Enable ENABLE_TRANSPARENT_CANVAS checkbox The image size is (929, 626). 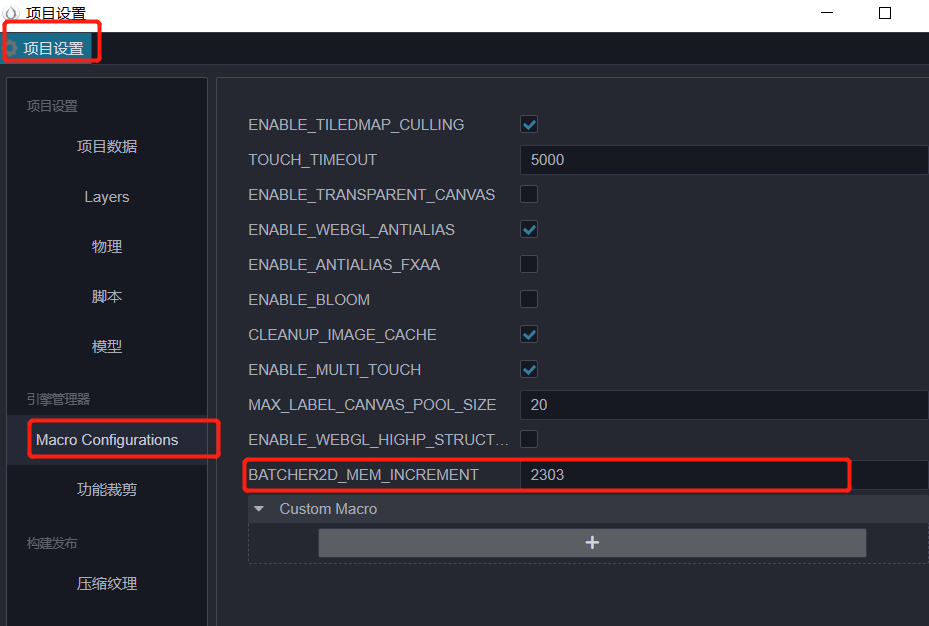click(529, 194)
